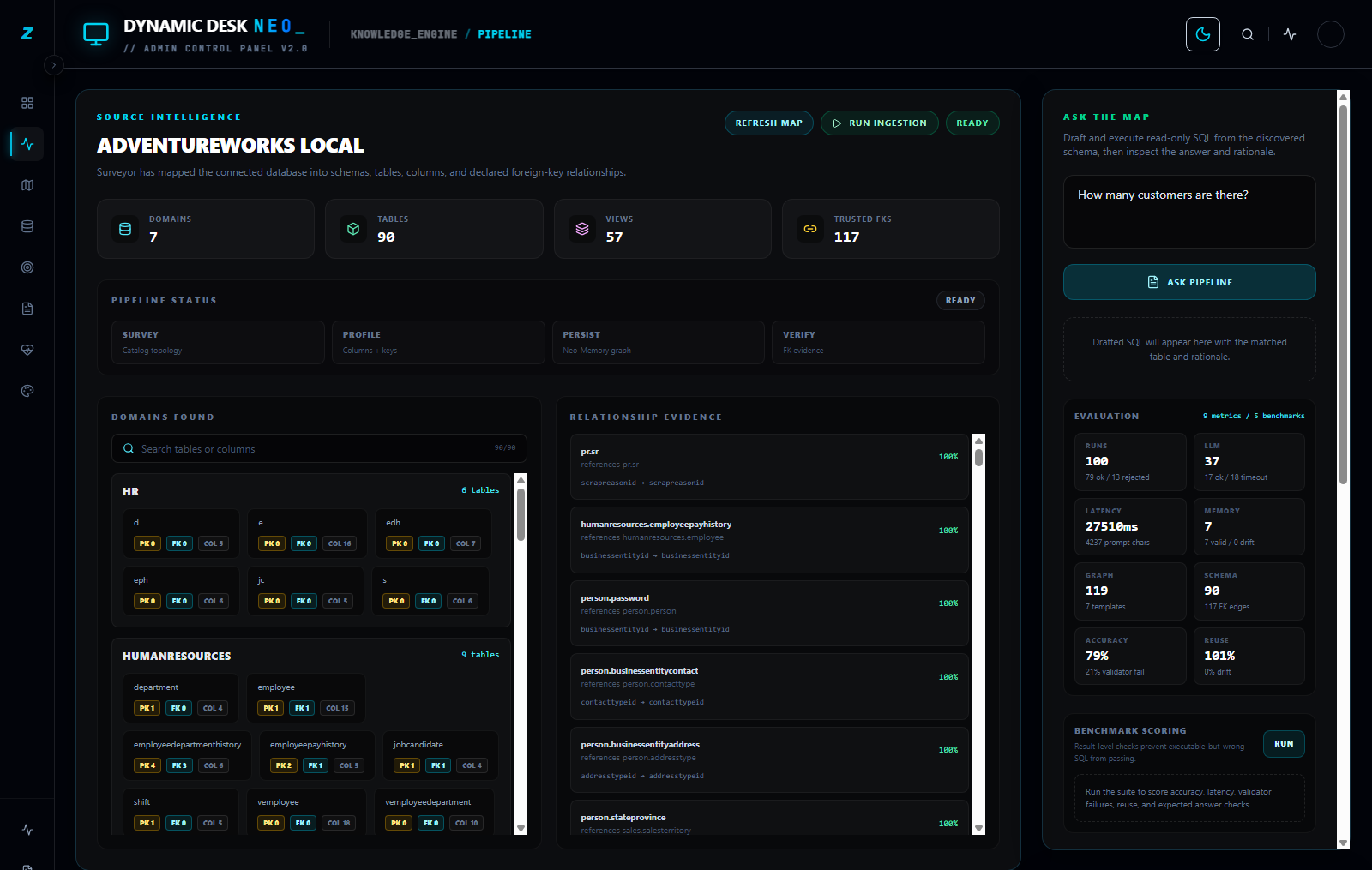Image resolution: width=1372 pixels, height=870 pixels.
Task: Focus the Search tables or columns field
Action: point(319,448)
